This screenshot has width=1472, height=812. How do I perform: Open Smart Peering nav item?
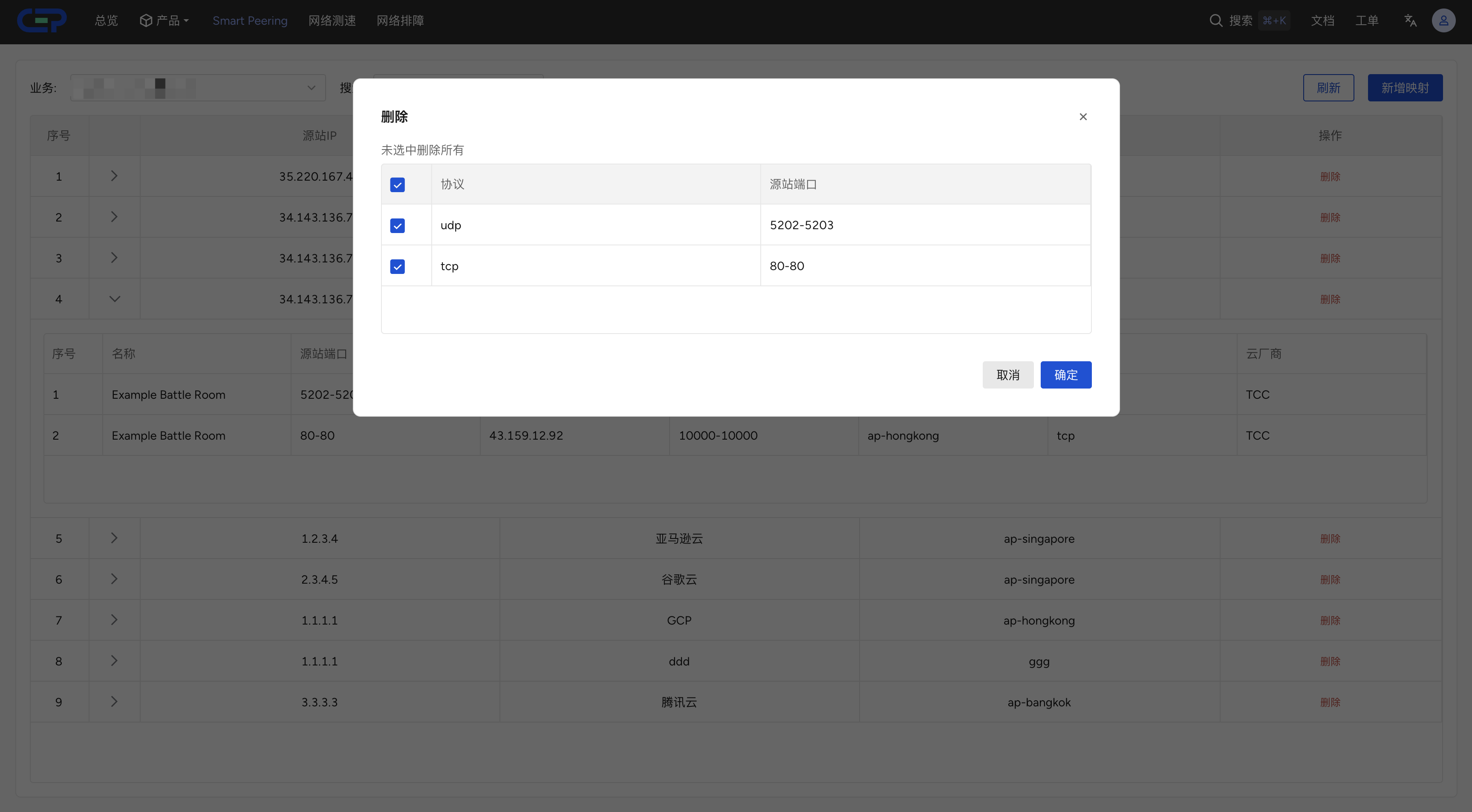tap(250, 20)
